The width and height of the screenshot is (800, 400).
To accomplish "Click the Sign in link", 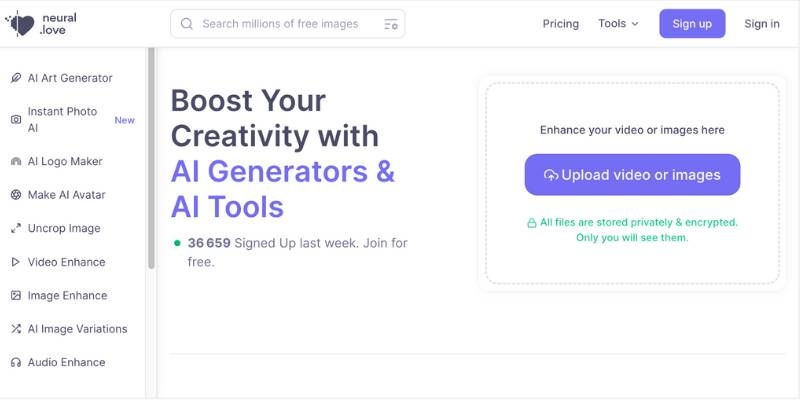I will (x=762, y=24).
